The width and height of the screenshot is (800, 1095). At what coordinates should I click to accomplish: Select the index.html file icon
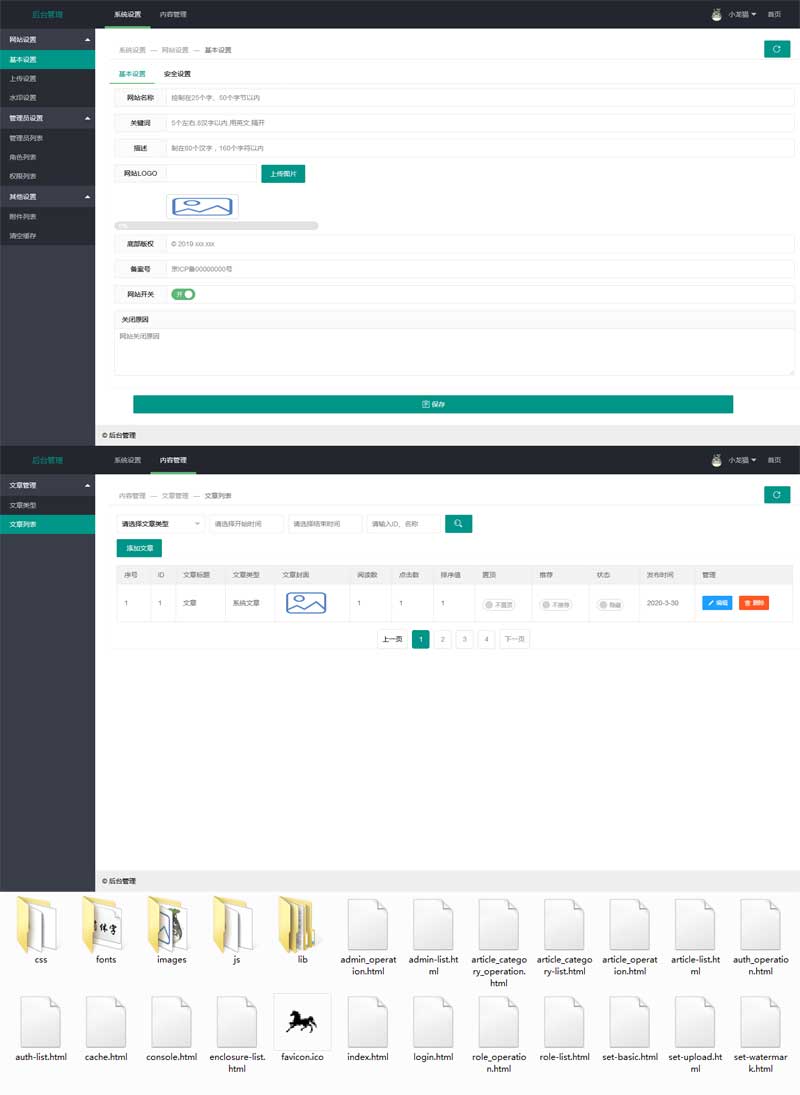368,1022
